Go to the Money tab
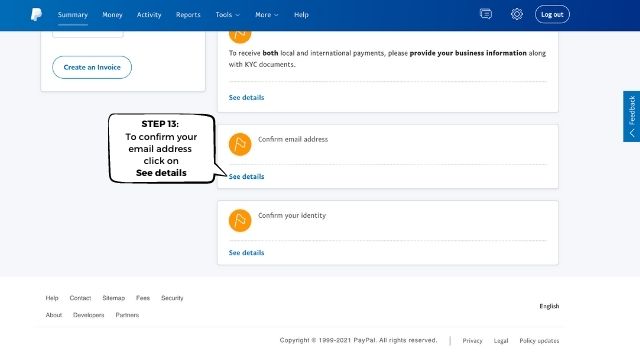Image resolution: width=640 pixels, height=360 pixels. point(112,15)
